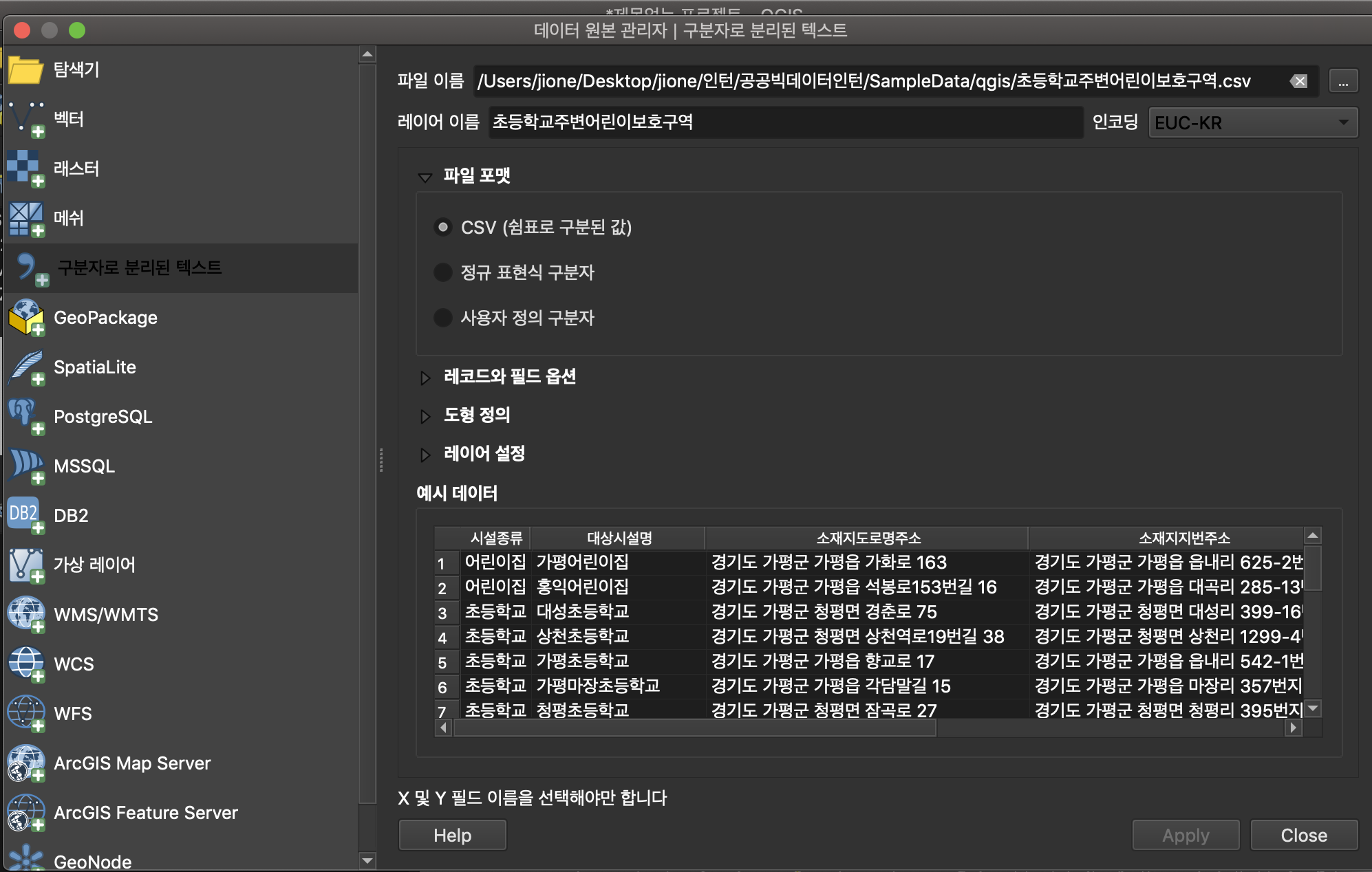Choose 정규 표현식 구분자 radio option
The image size is (1372, 872).
pyautogui.click(x=443, y=272)
